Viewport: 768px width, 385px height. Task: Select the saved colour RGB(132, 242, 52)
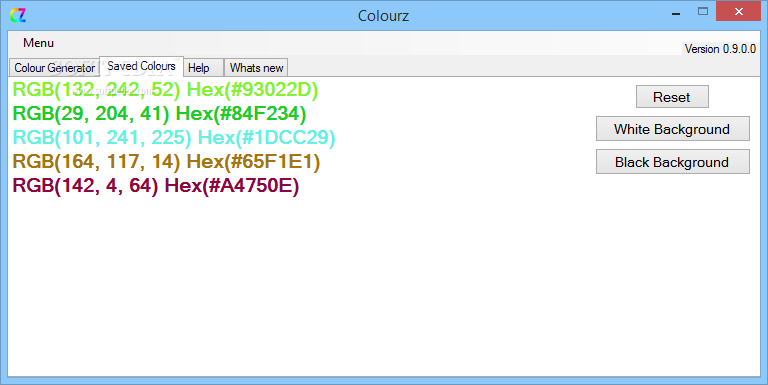tap(165, 90)
